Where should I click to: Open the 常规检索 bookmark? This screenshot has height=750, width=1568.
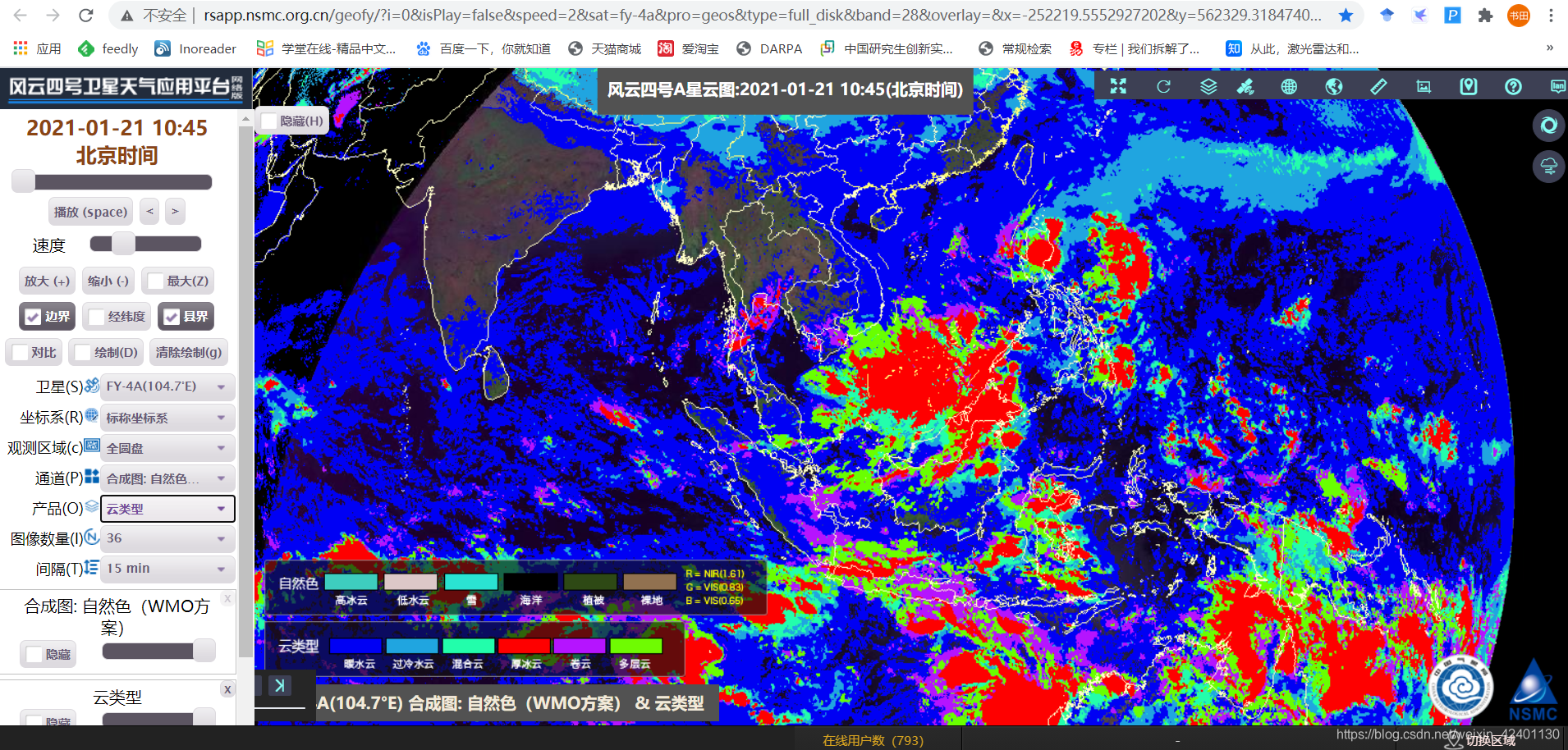point(1015,49)
